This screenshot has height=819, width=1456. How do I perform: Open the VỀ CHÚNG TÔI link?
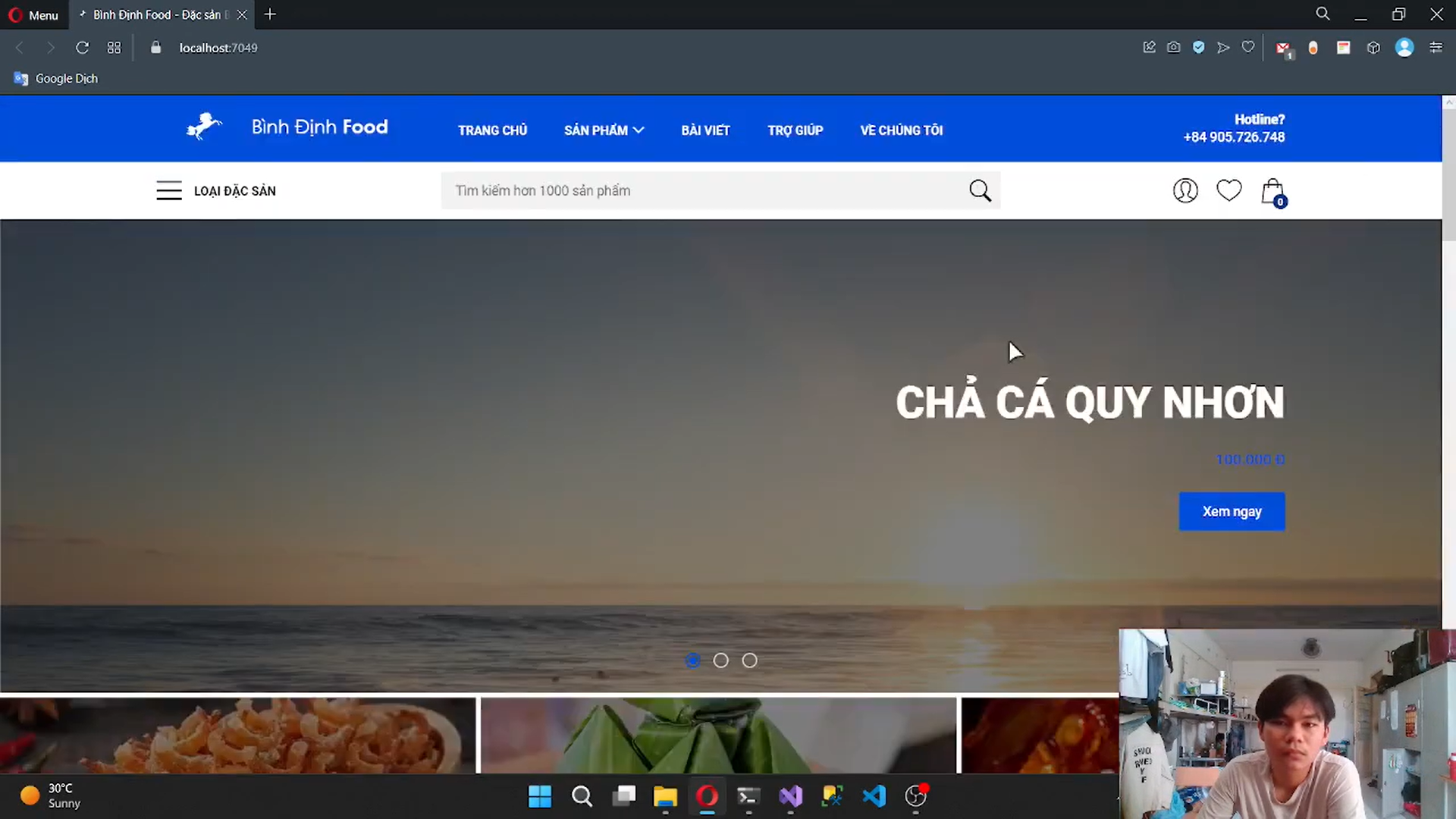[x=901, y=130]
